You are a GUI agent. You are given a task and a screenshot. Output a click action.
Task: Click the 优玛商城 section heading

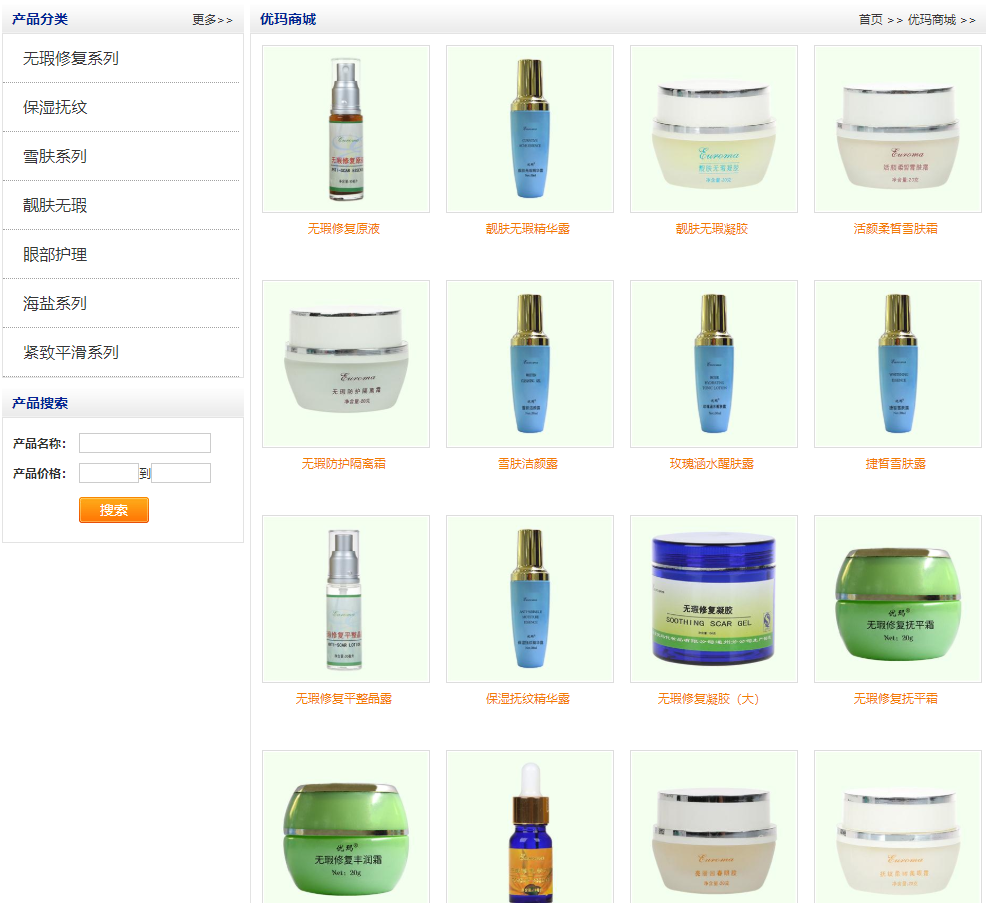pos(288,19)
